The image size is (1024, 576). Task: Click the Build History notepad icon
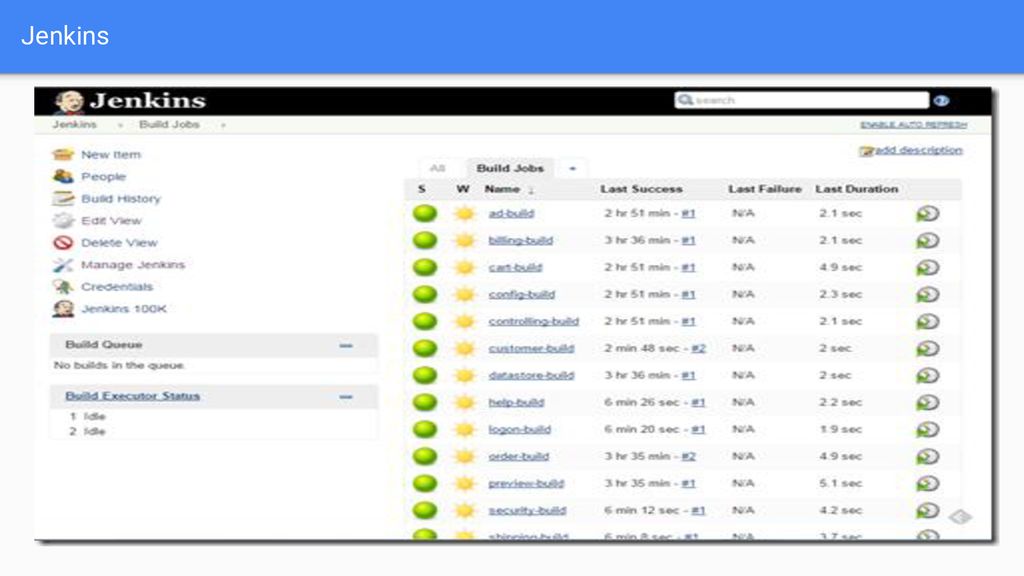(x=63, y=199)
